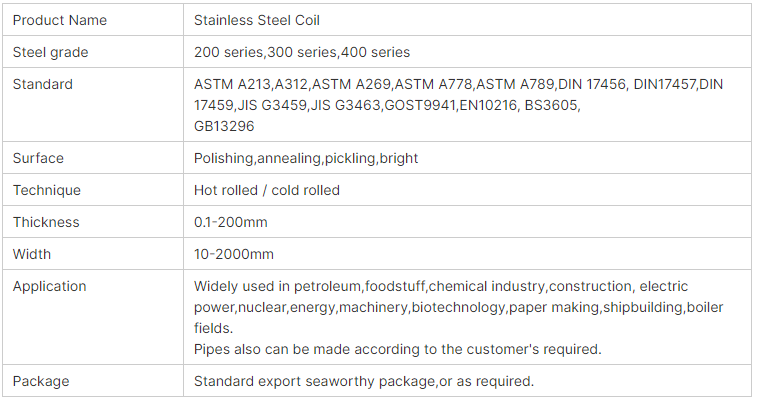Click the Pipes also can be made sentence
The width and height of the screenshot is (757, 402).
(x=397, y=349)
